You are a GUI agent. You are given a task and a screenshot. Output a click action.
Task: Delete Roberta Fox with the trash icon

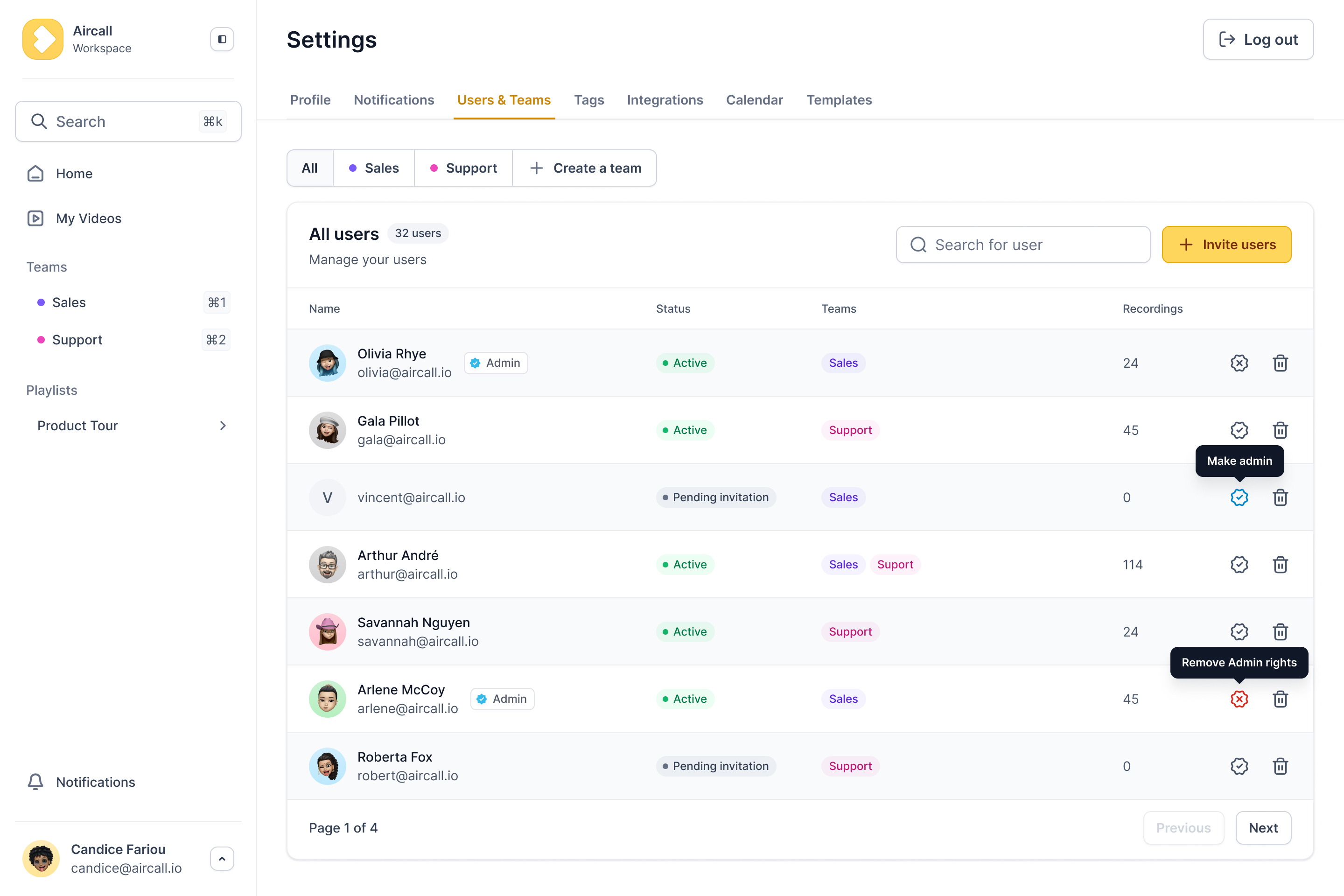pyautogui.click(x=1281, y=766)
